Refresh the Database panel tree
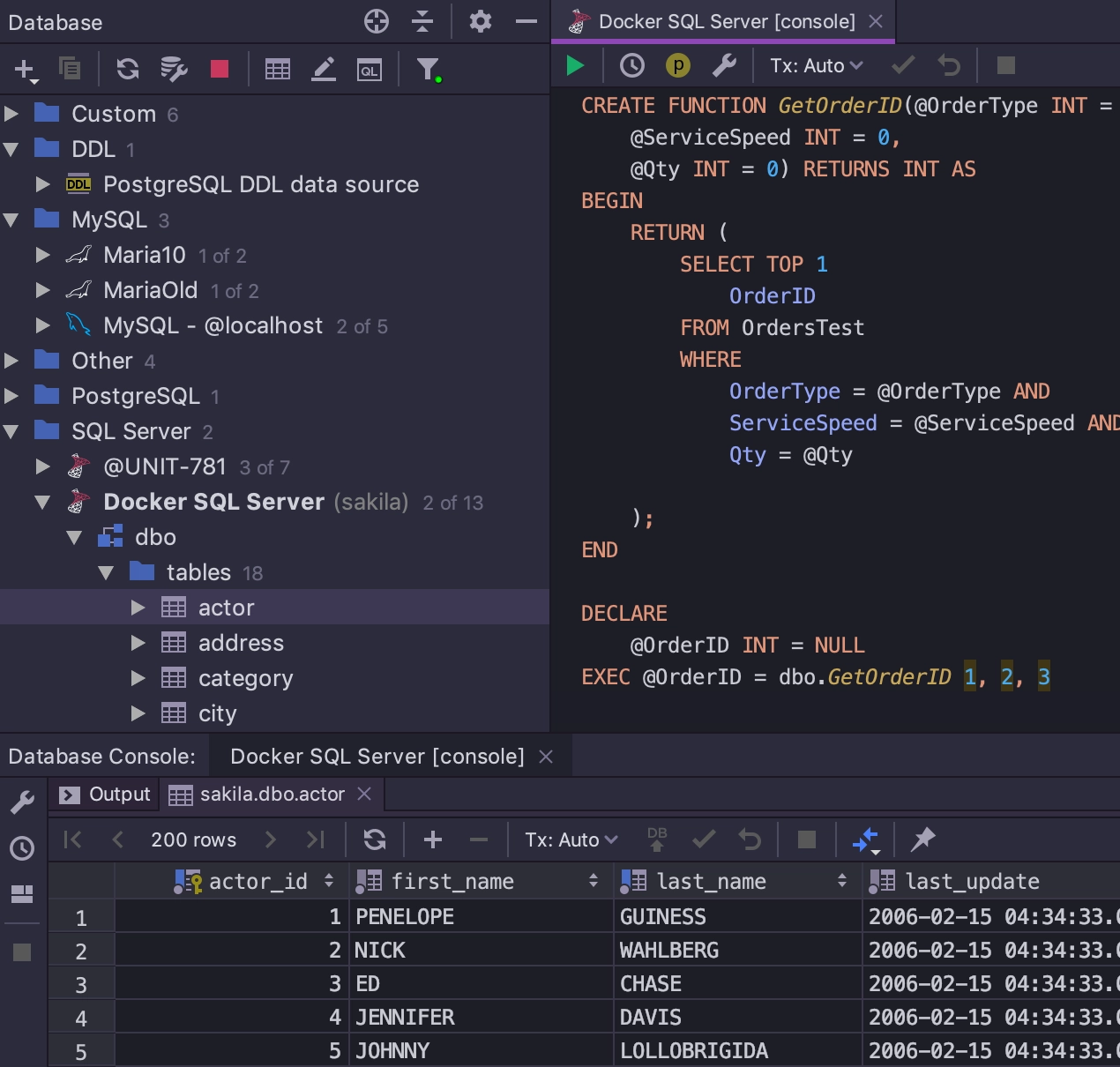 point(128,69)
